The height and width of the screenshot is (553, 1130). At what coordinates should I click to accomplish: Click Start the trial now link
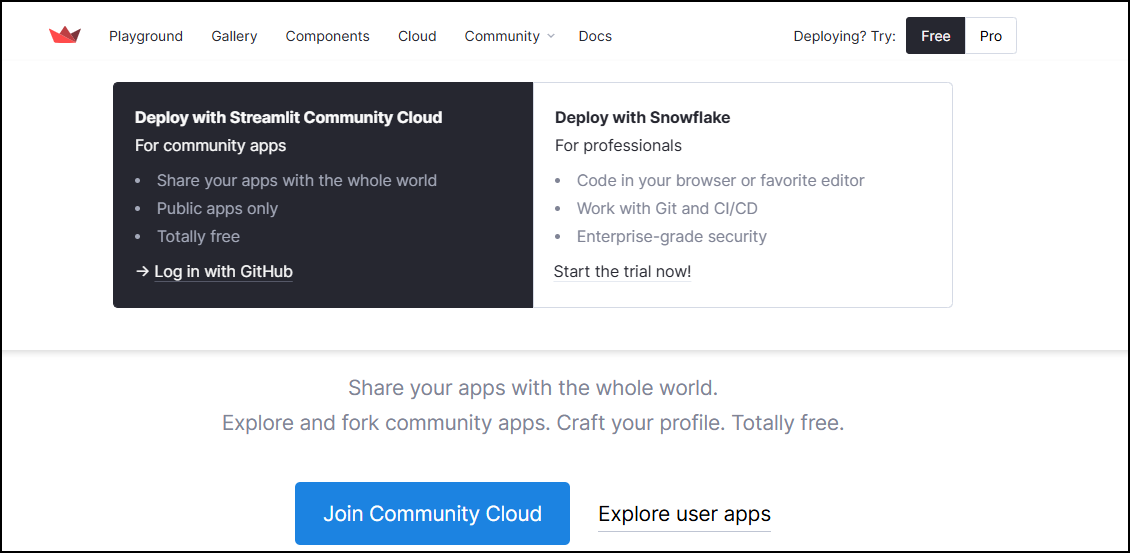click(x=622, y=271)
